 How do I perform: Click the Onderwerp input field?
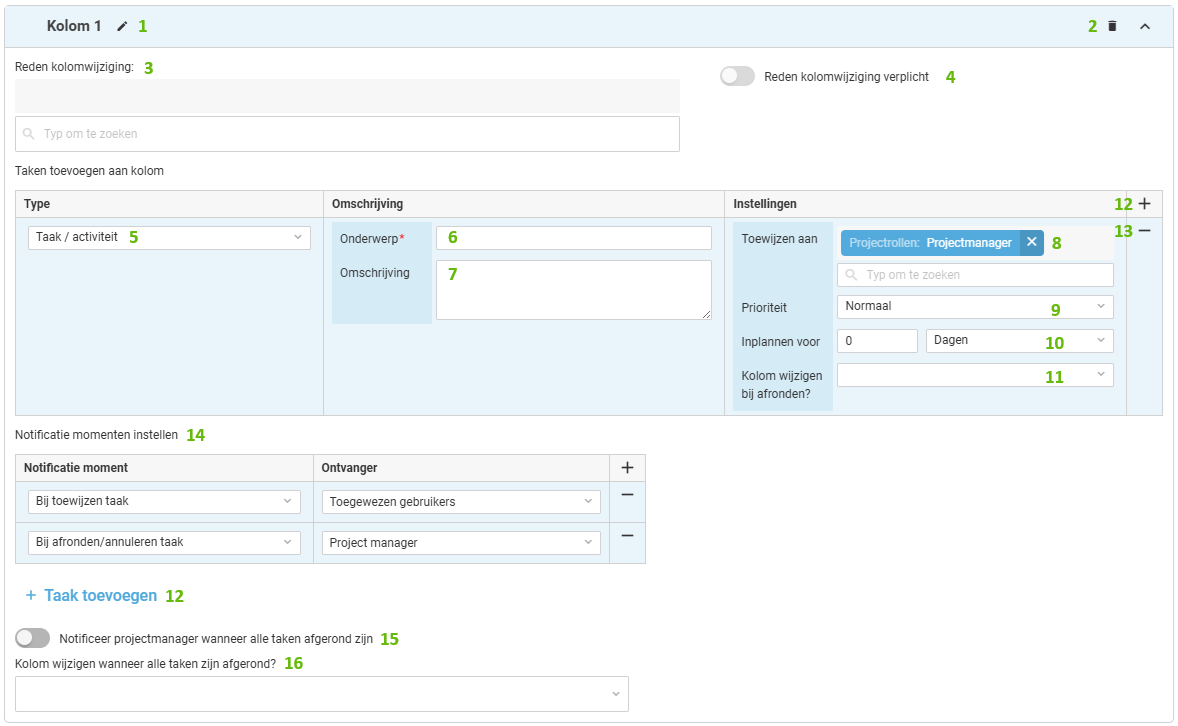(573, 237)
